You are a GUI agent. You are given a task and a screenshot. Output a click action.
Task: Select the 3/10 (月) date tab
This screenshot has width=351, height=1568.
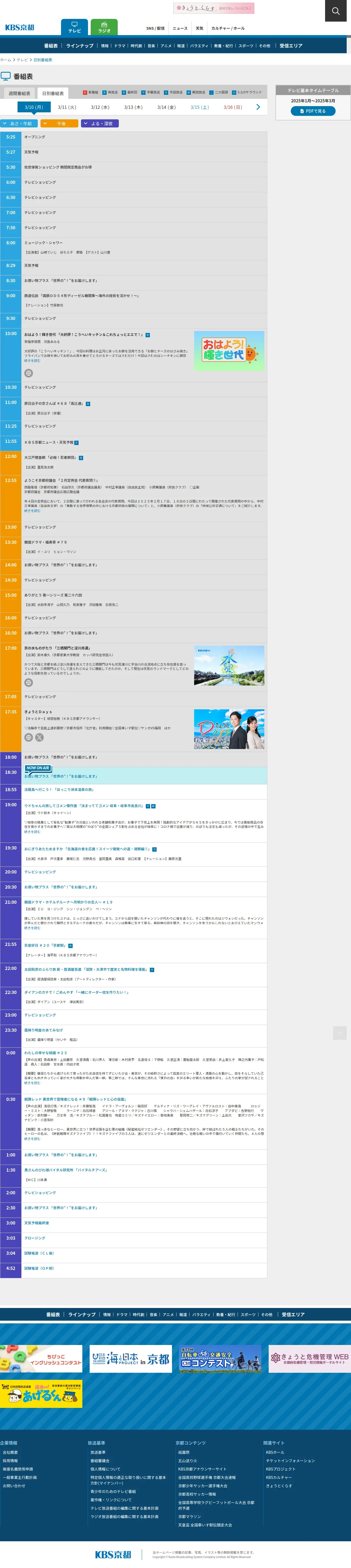[x=34, y=107]
